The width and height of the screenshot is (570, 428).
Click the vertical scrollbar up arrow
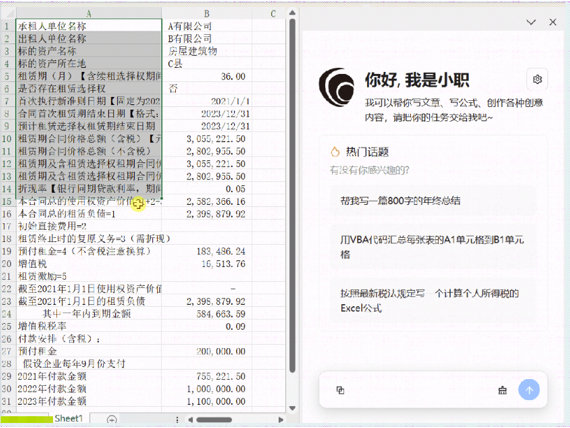[x=292, y=13]
